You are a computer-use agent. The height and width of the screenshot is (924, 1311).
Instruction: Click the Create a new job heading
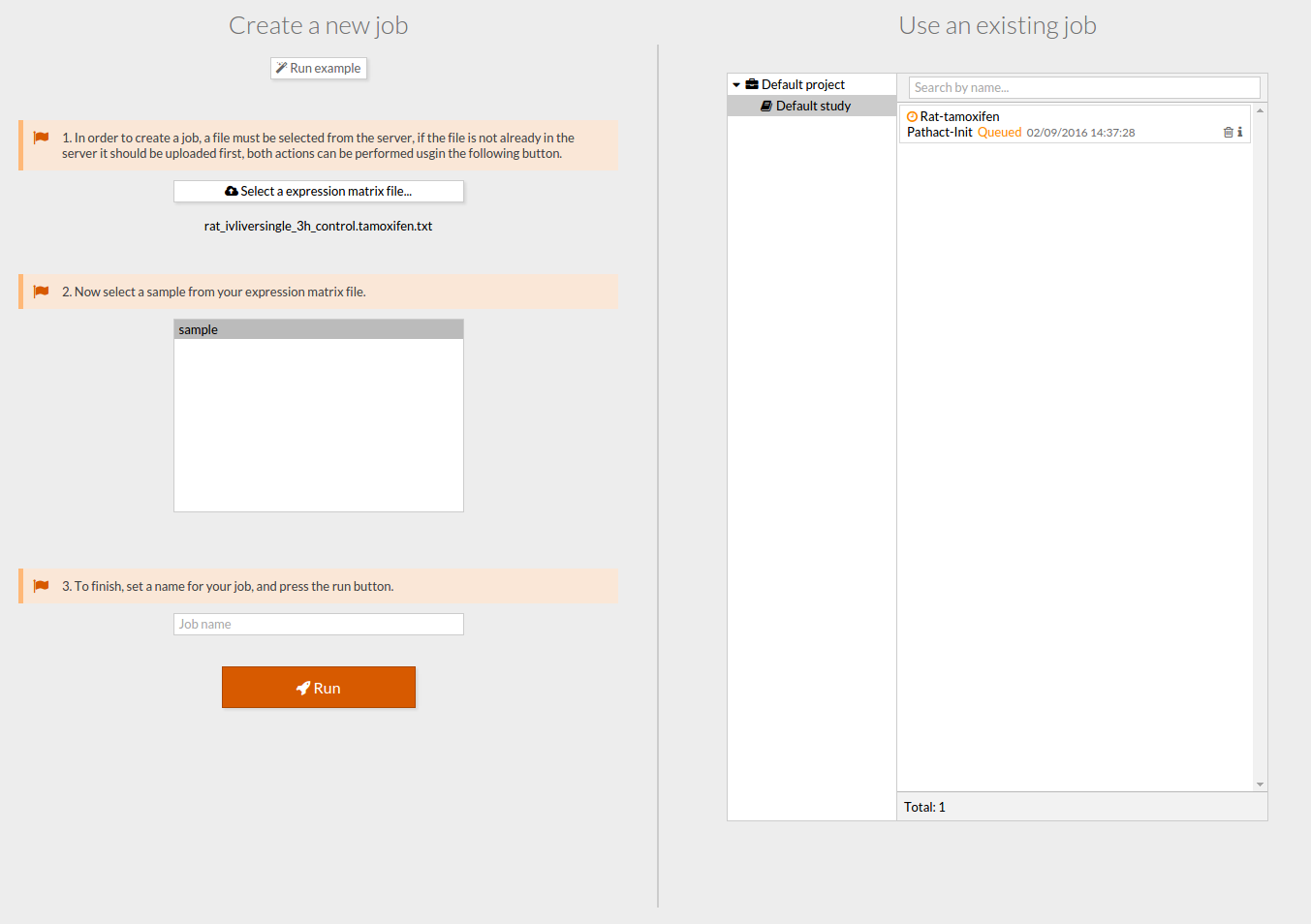318,25
